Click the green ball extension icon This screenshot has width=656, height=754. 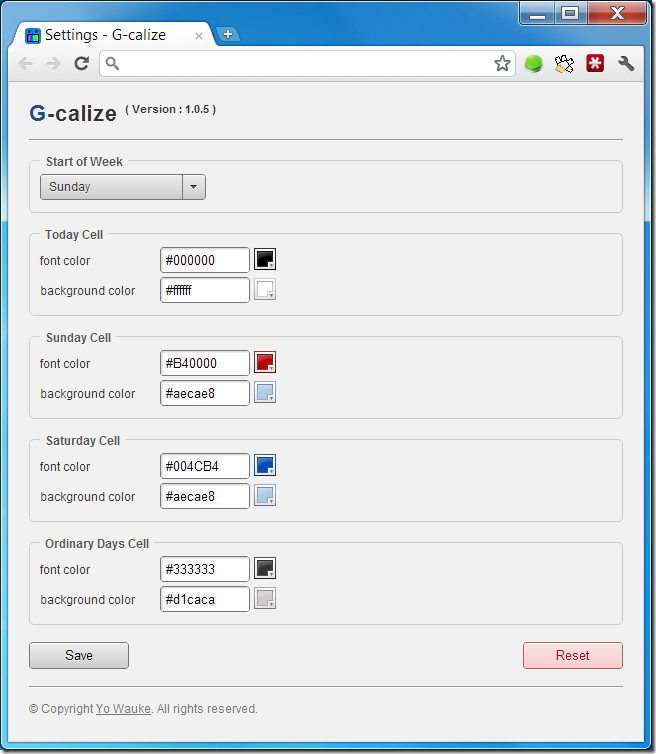point(533,63)
